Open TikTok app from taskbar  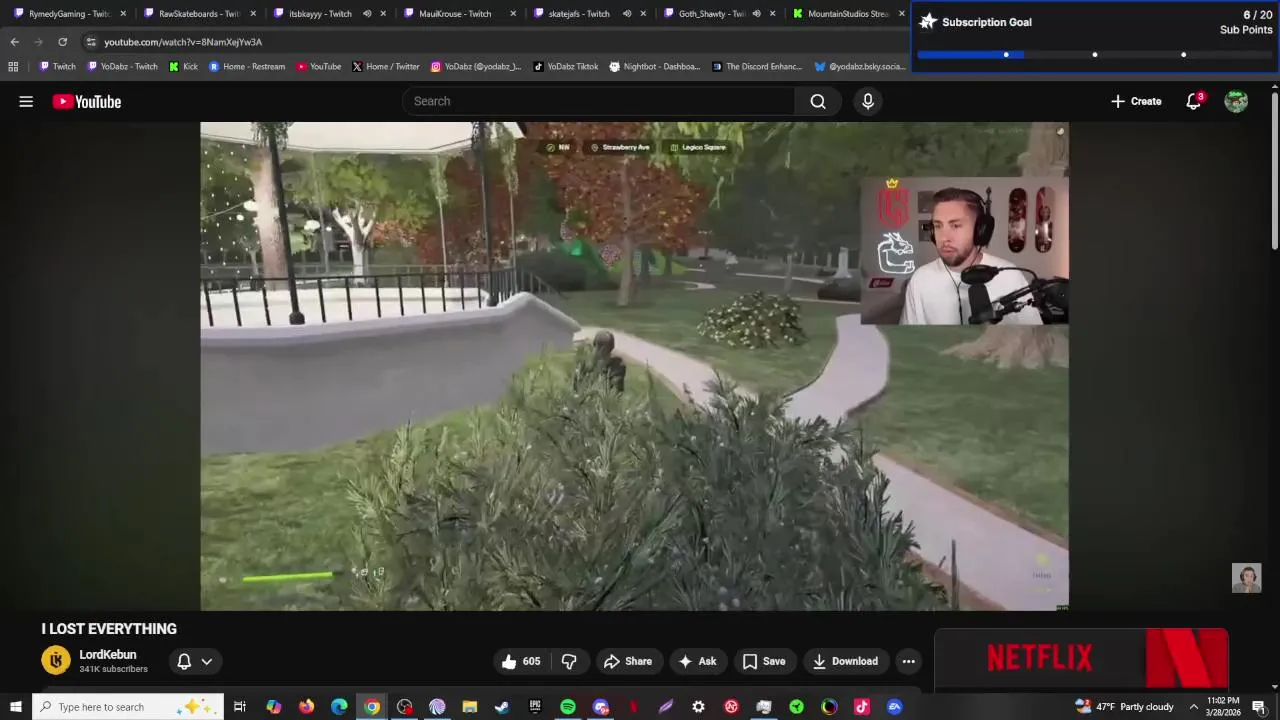[x=862, y=707]
